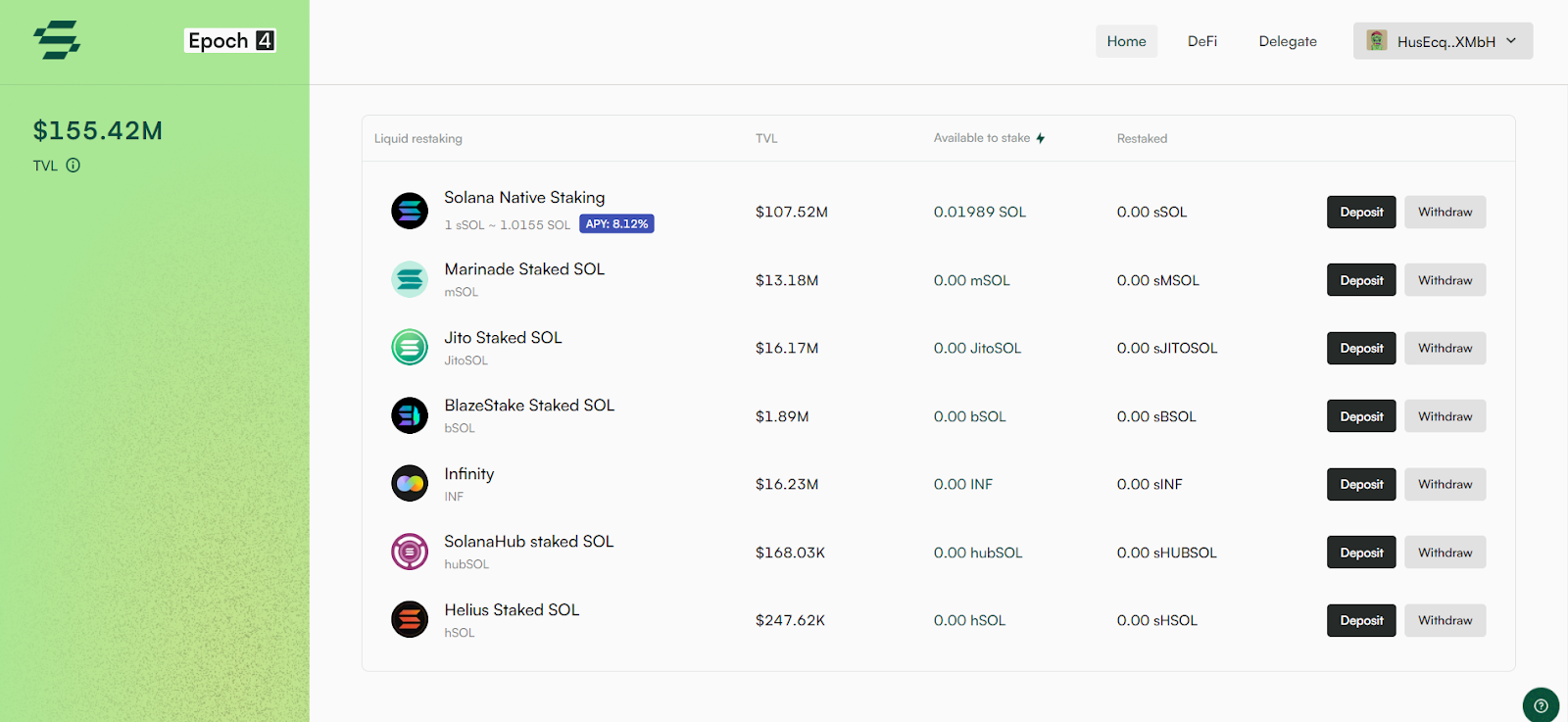Click the APY: 8.12% badge
The image size is (1568, 722).
click(x=616, y=223)
